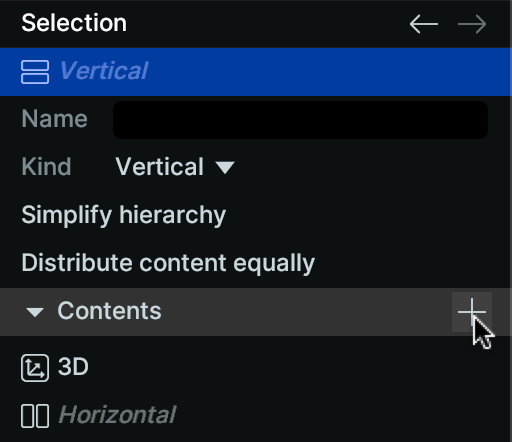Click the Selection panel title
This screenshot has width=512, height=442.
(74, 23)
